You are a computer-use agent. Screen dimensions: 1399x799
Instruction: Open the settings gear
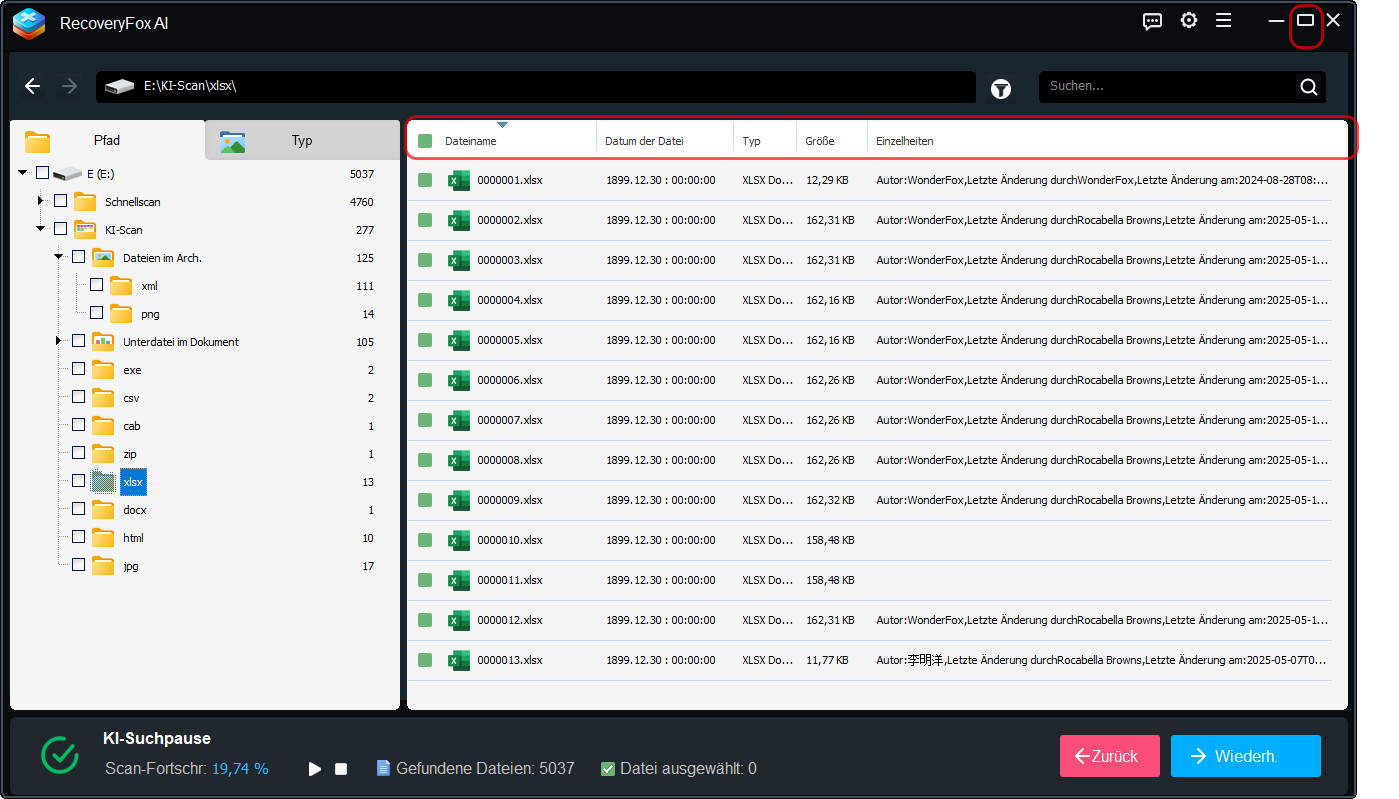point(1188,21)
